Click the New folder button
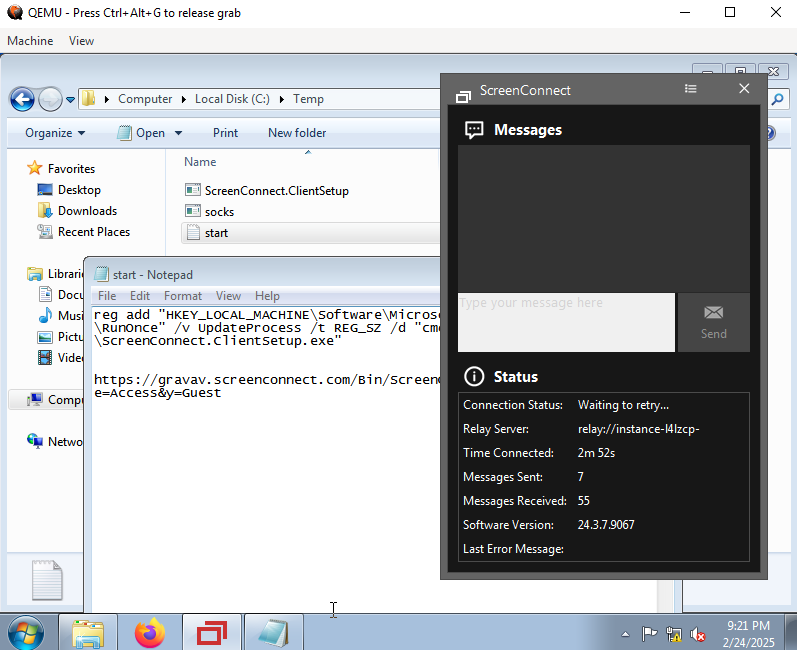 tap(297, 133)
